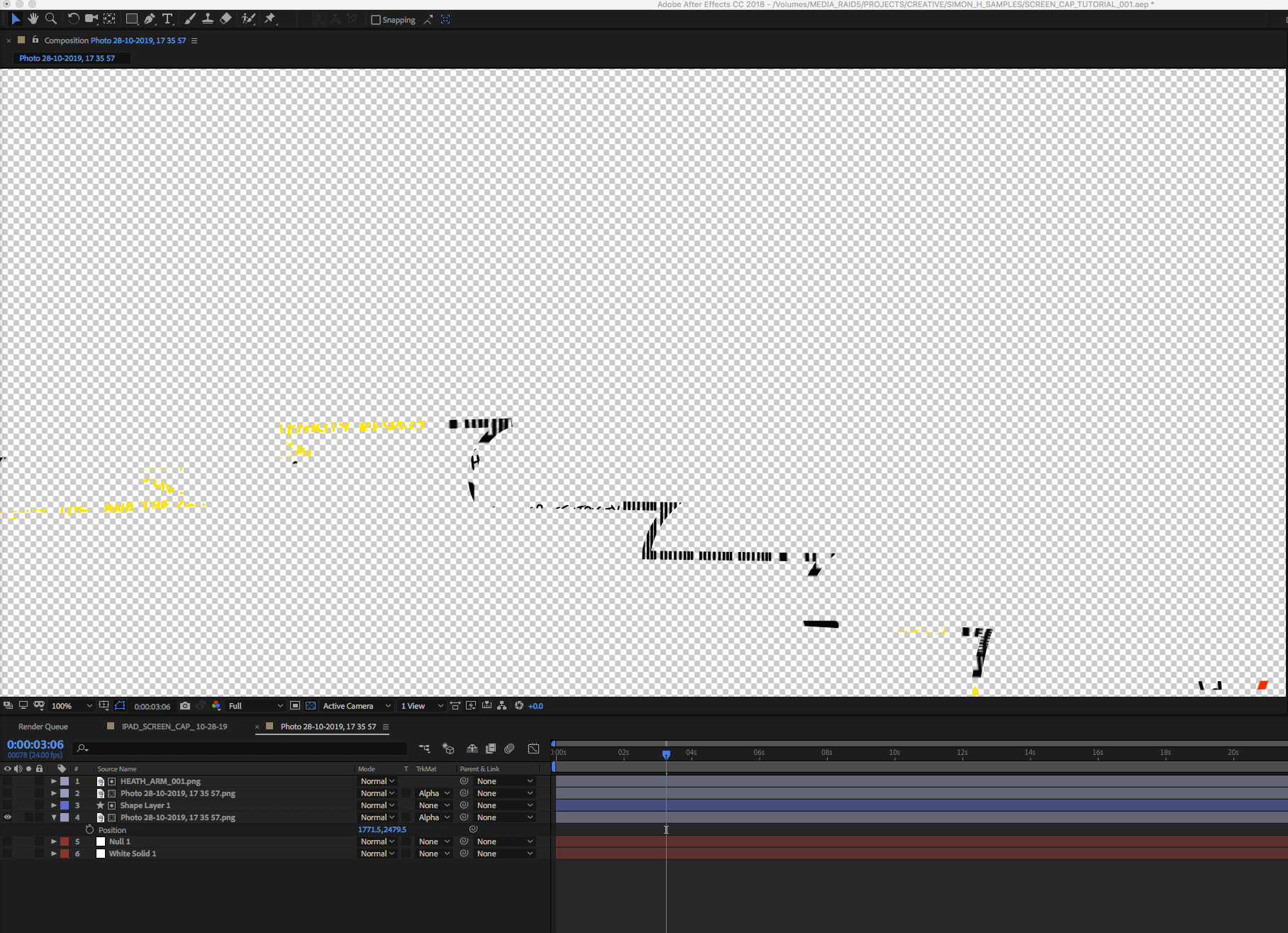Select the Horizontal Type tool
Screen dimensions: 1288x933
(x=167, y=19)
